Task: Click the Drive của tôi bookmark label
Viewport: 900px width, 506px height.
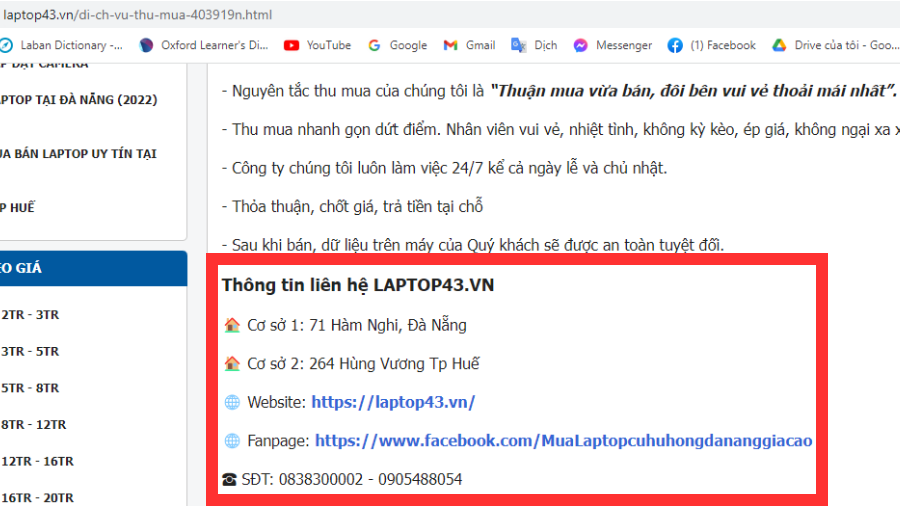Action: click(847, 45)
